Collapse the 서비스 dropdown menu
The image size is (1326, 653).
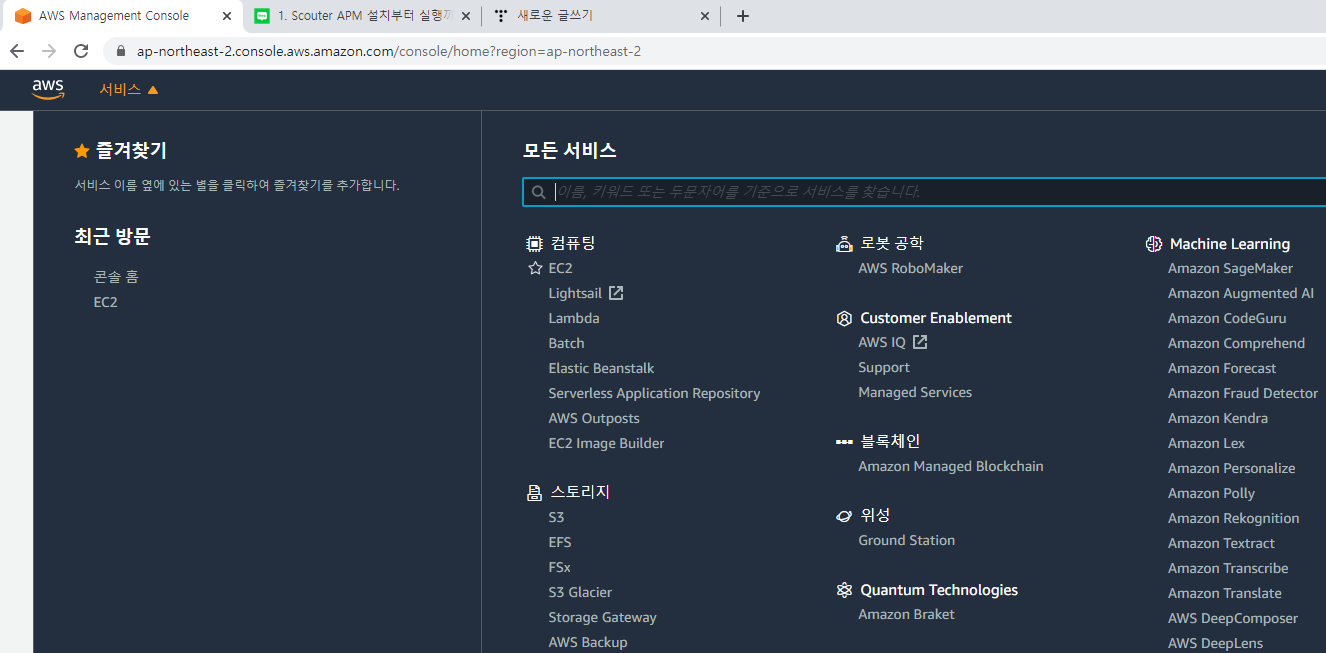click(x=129, y=90)
